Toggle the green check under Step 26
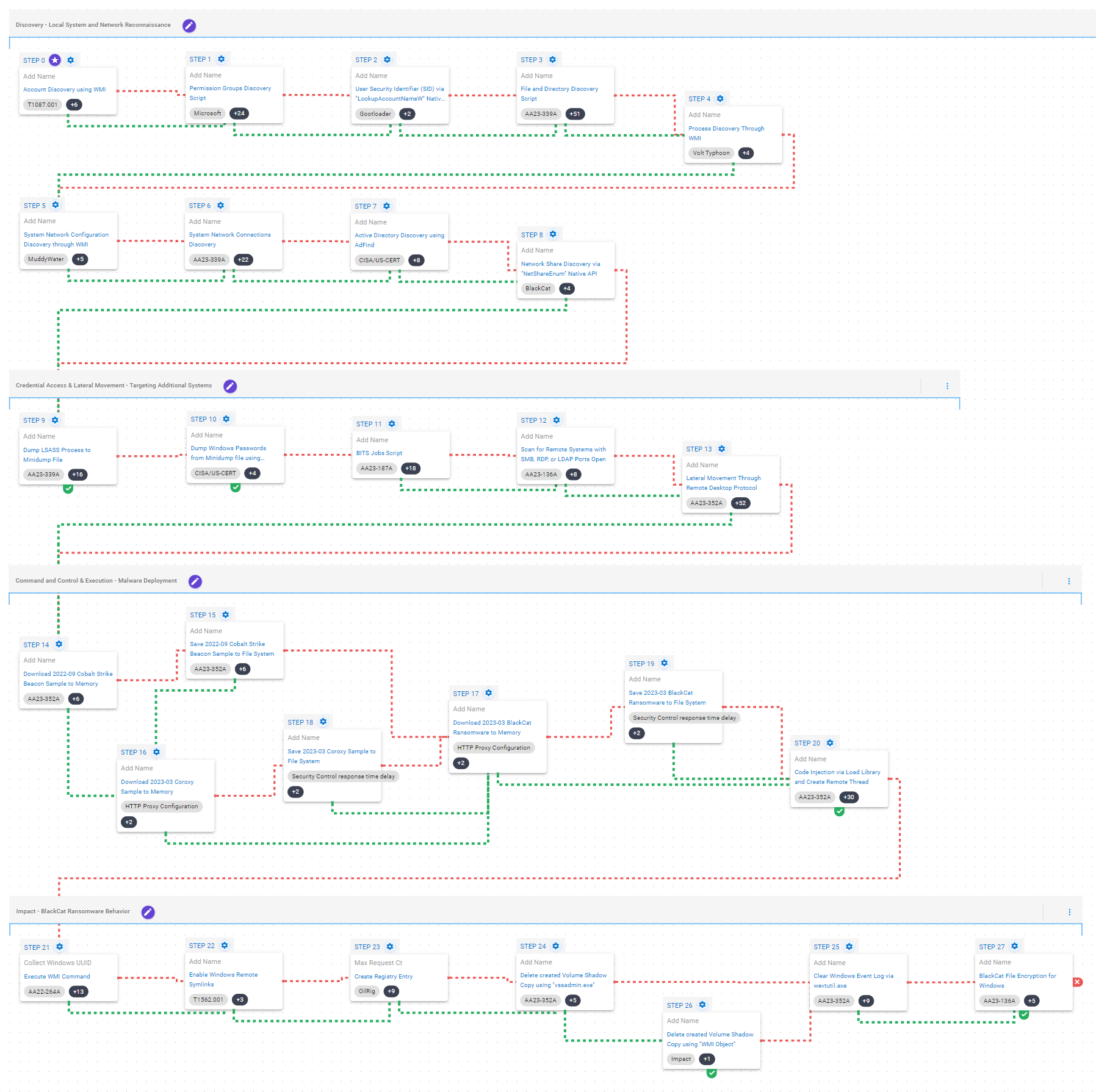Screen dimensions: 1096x1092 [x=712, y=1073]
